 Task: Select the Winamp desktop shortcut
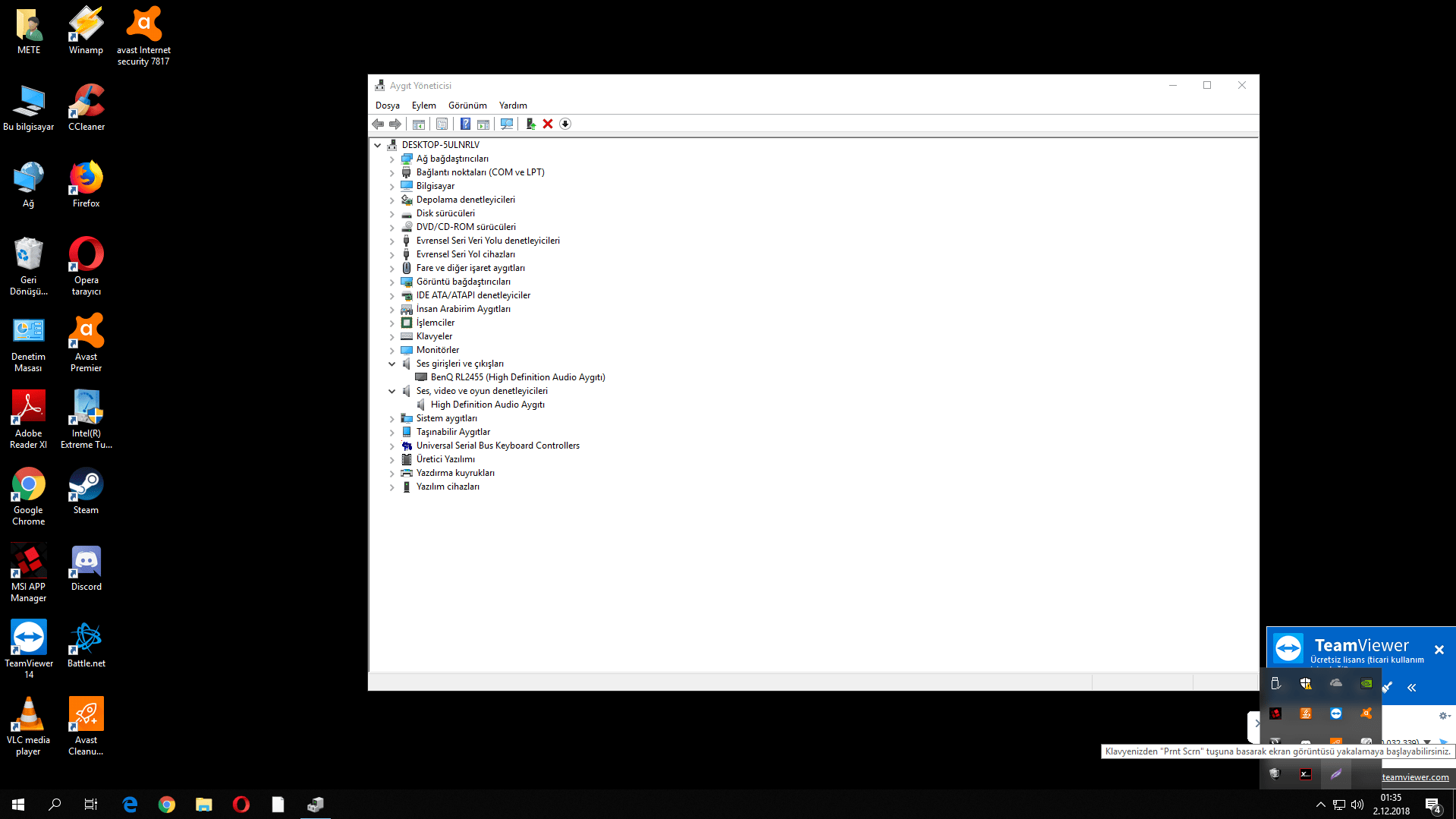(86, 32)
